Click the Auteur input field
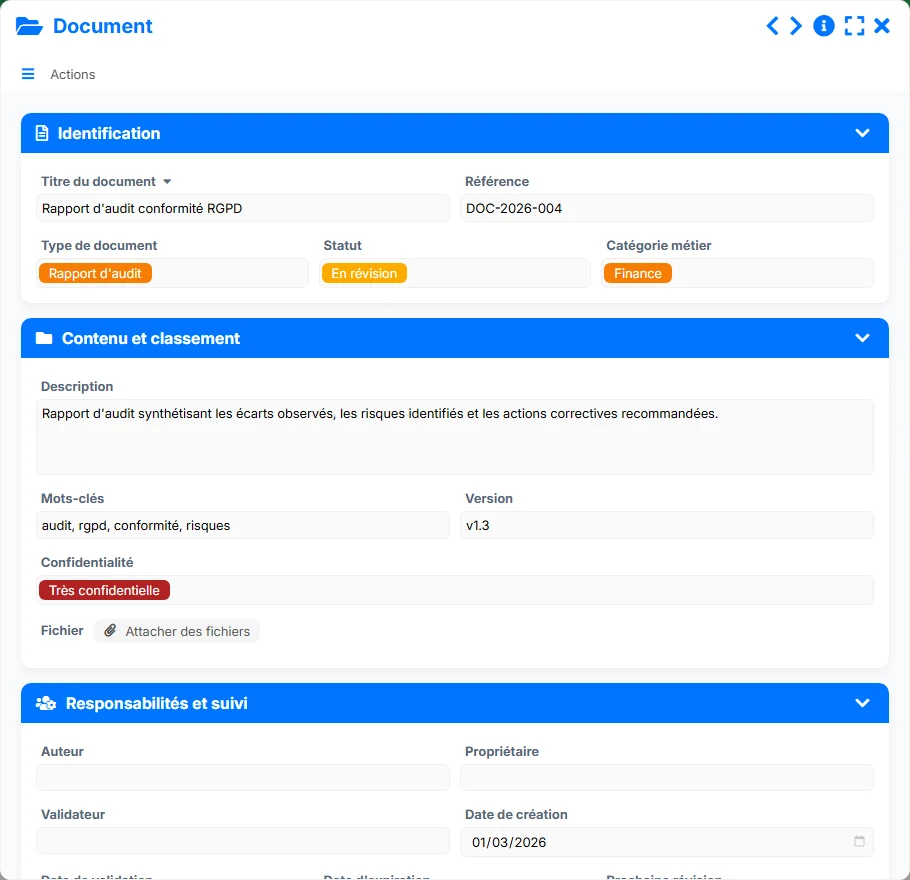This screenshot has width=910, height=880. pyautogui.click(x=243, y=777)
